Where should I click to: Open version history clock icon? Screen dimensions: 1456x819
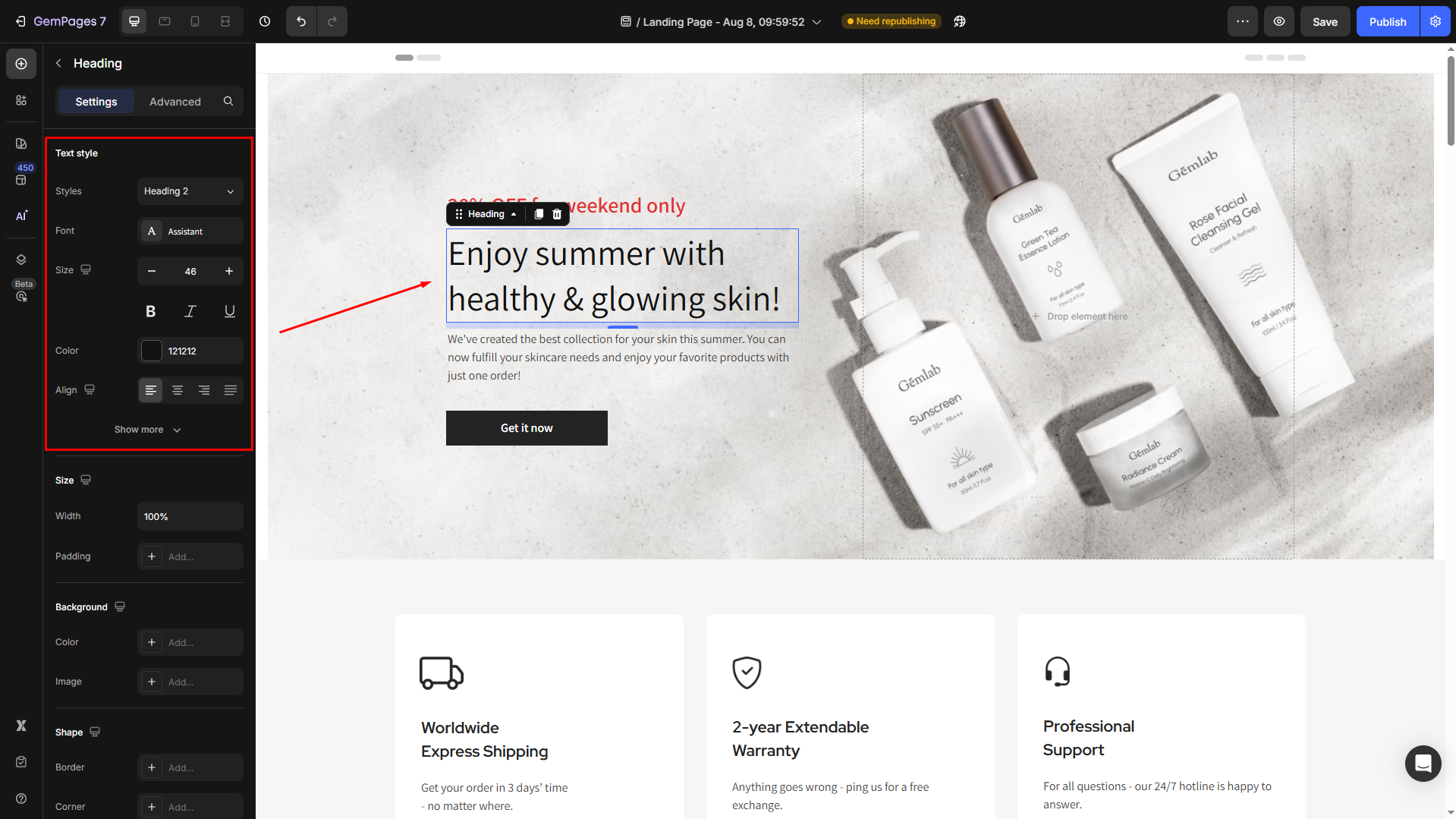point(265,21)
